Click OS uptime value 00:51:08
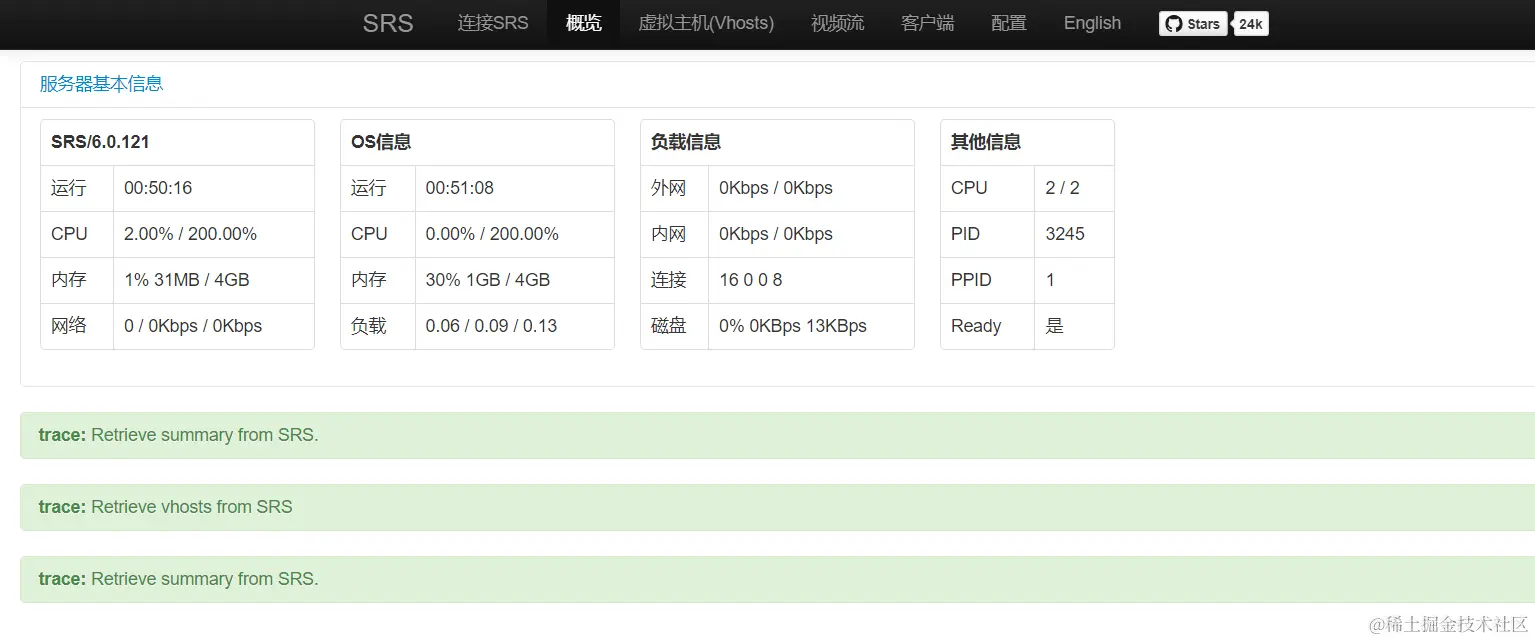 pos(460,188)
